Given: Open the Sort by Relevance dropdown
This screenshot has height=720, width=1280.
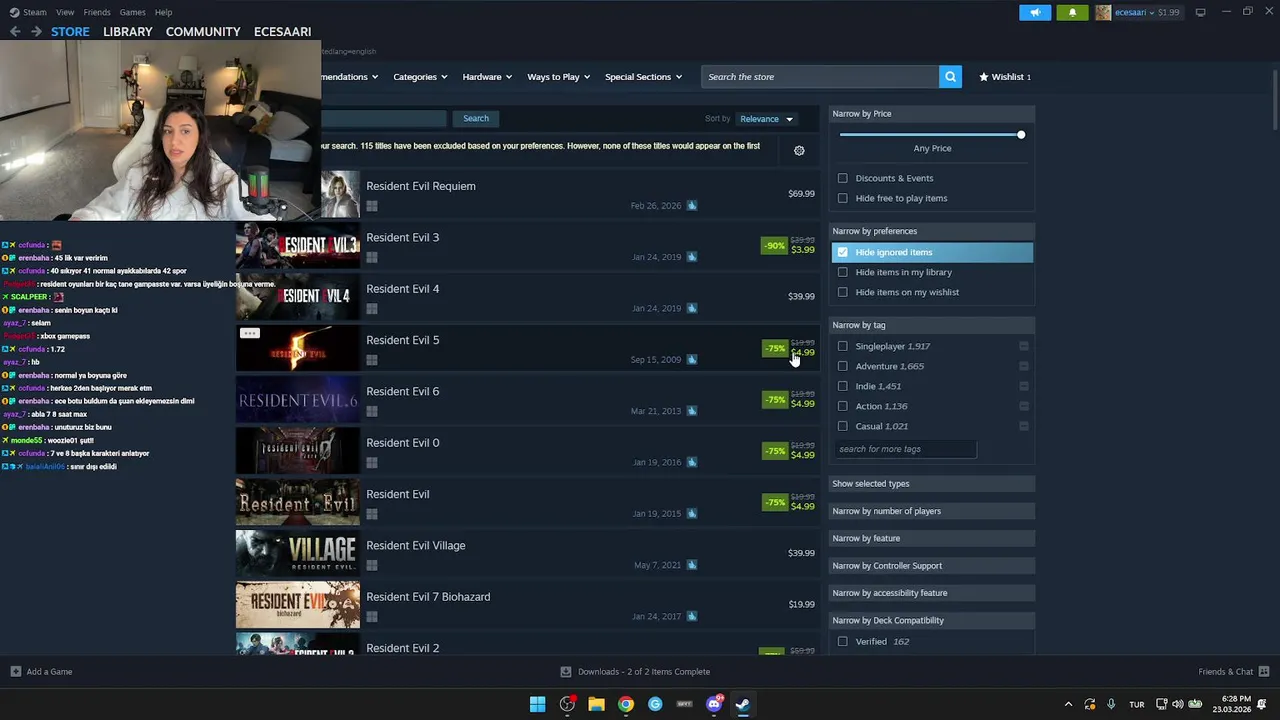Looking at the screenshot, I should click(767, 119).
